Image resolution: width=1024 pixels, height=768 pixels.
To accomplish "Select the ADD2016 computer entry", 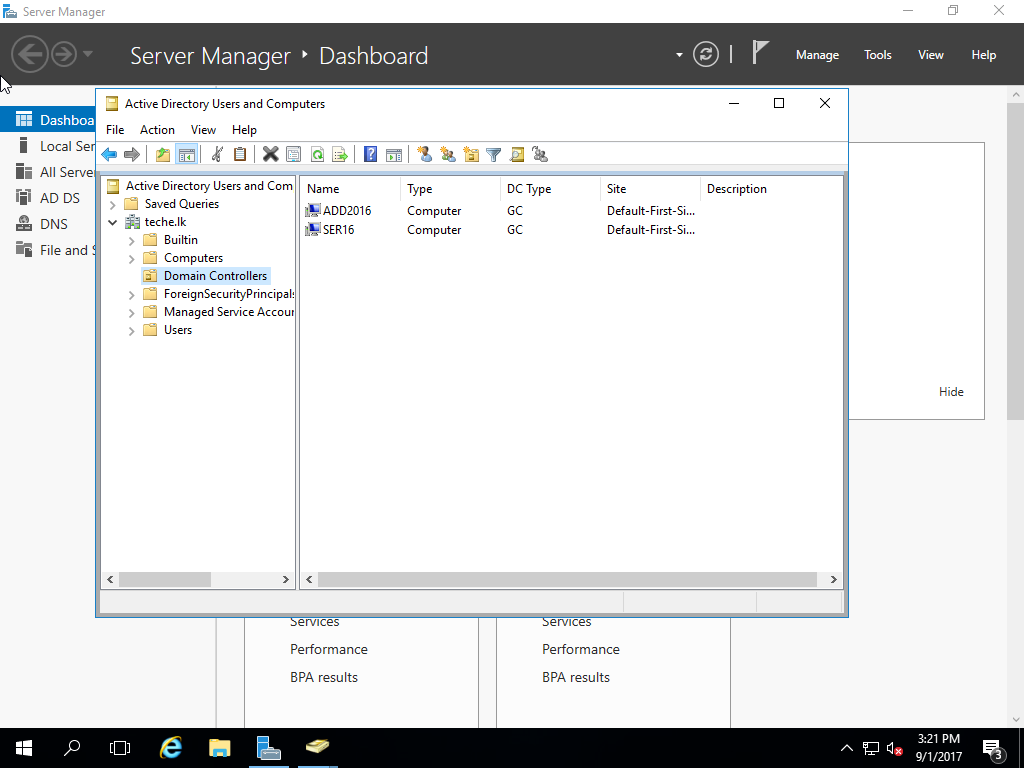I will point(346,211).
